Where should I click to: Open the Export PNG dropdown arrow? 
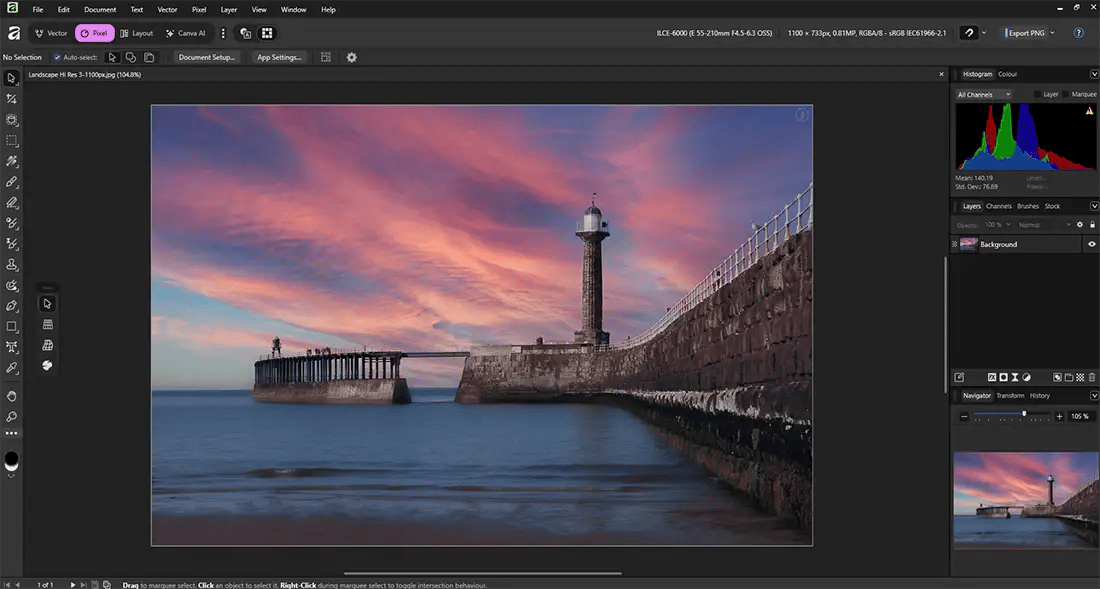click(1052, 33)
